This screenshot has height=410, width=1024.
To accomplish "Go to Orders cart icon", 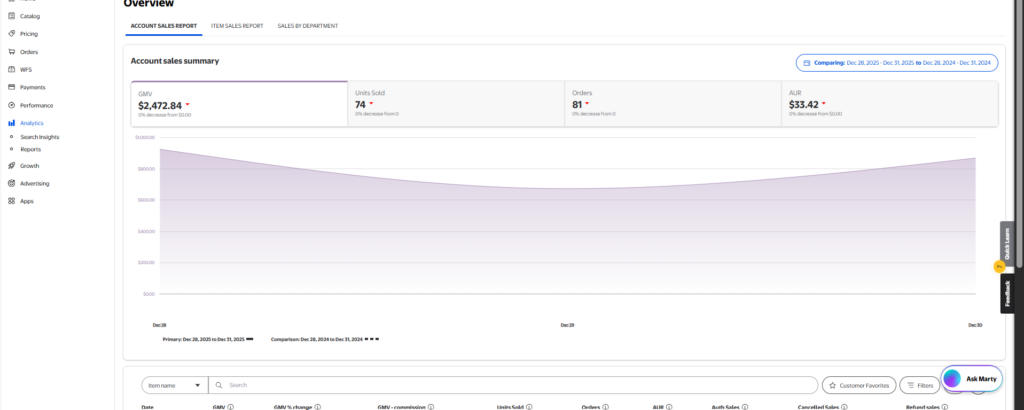I will (12, 52).
